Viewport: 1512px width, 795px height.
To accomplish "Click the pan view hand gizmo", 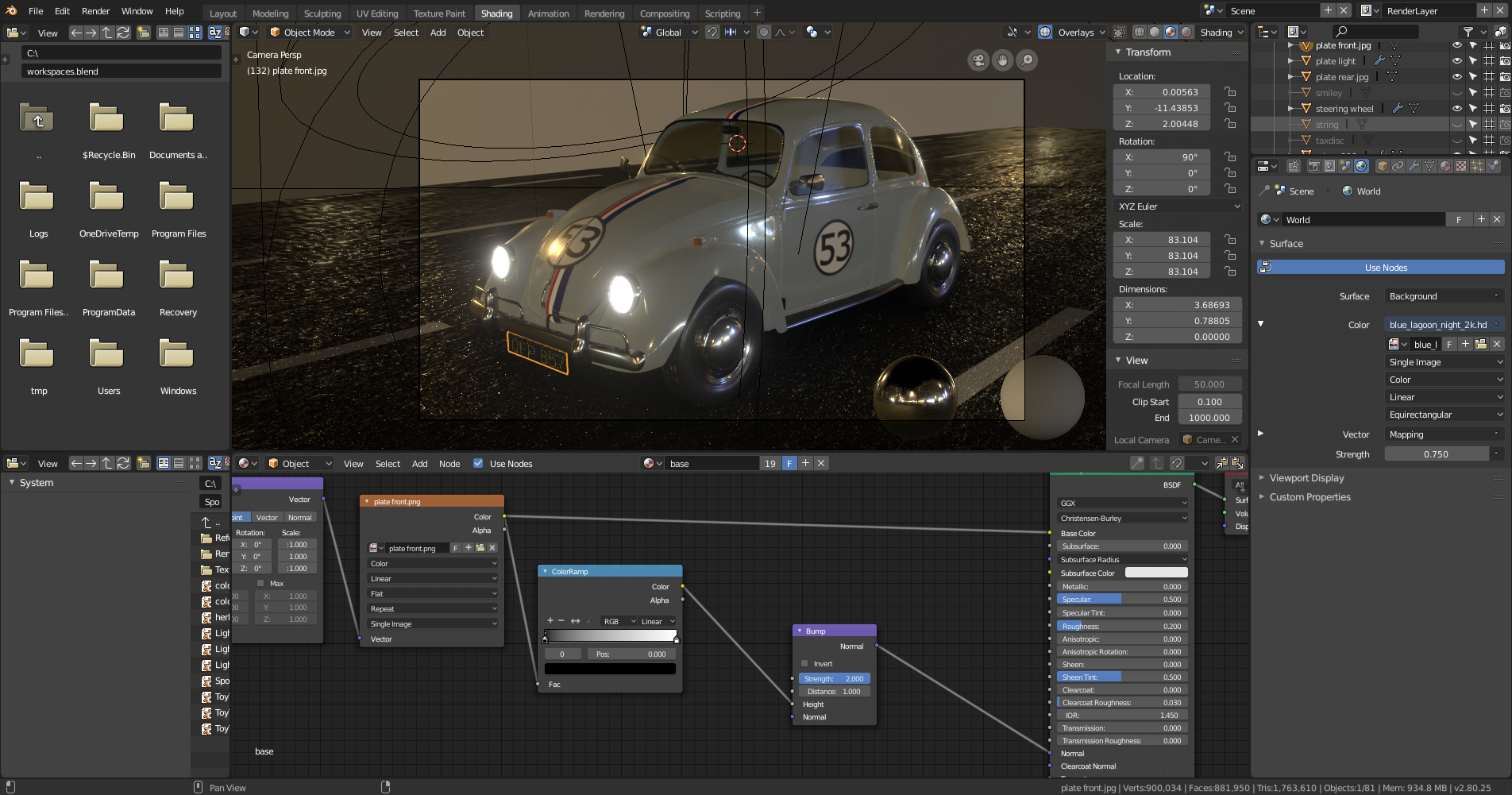I will point(1003,60).
